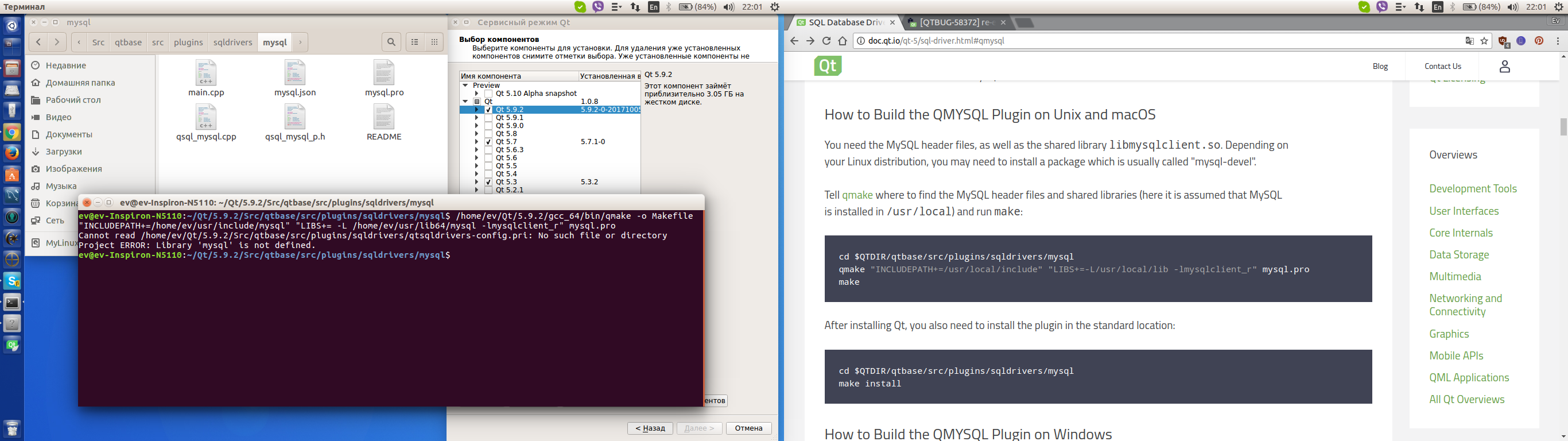Click the Qt logo on the website
The width and height of the screenshot is (1568, 441).
click(828, 66)
